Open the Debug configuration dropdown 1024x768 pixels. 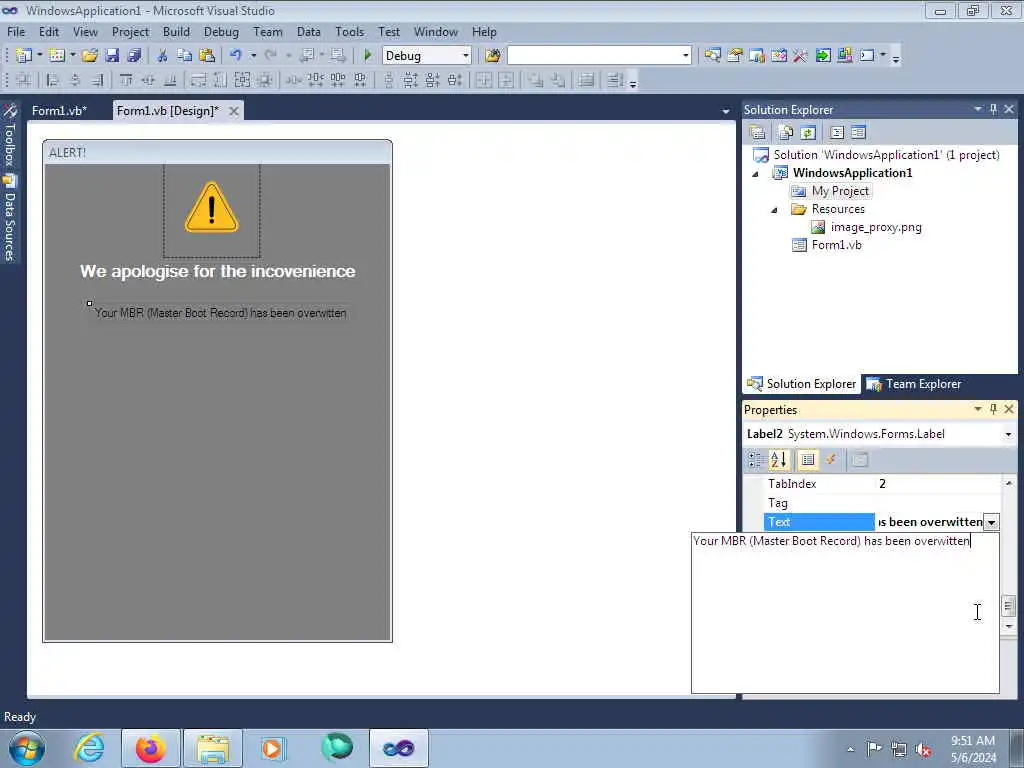(466, 56)
